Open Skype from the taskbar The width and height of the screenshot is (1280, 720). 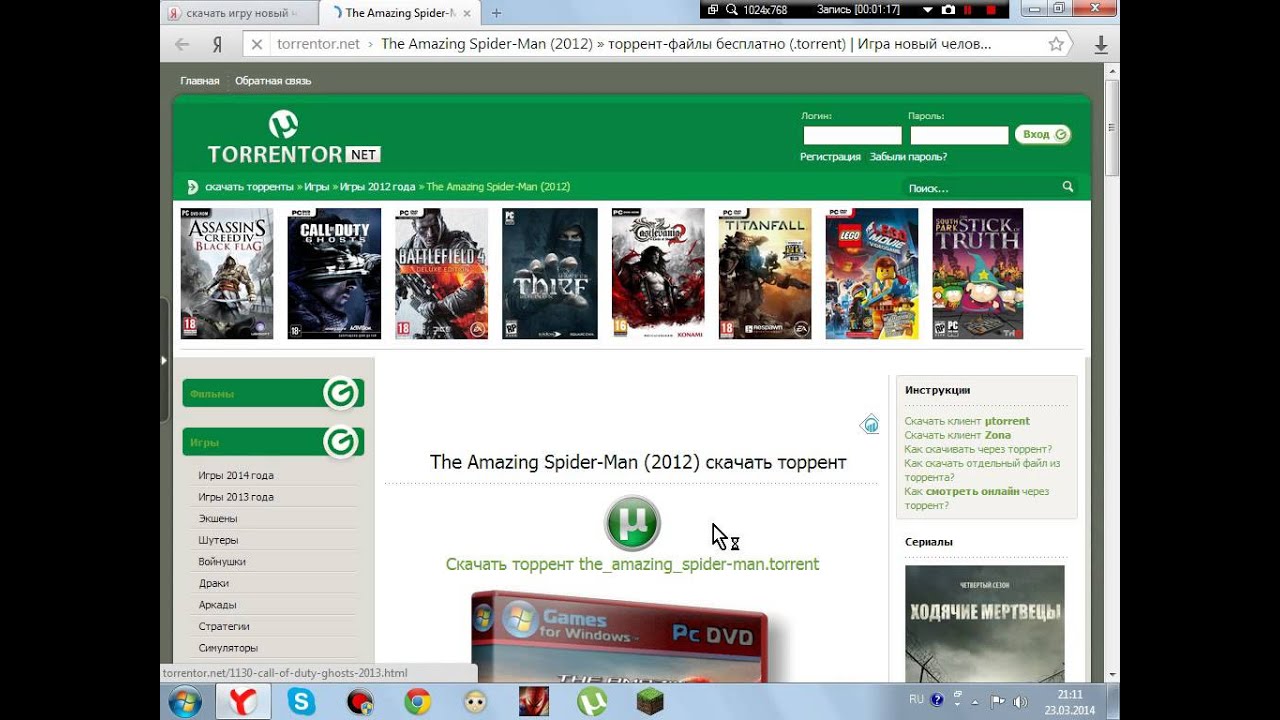(301, 702)
